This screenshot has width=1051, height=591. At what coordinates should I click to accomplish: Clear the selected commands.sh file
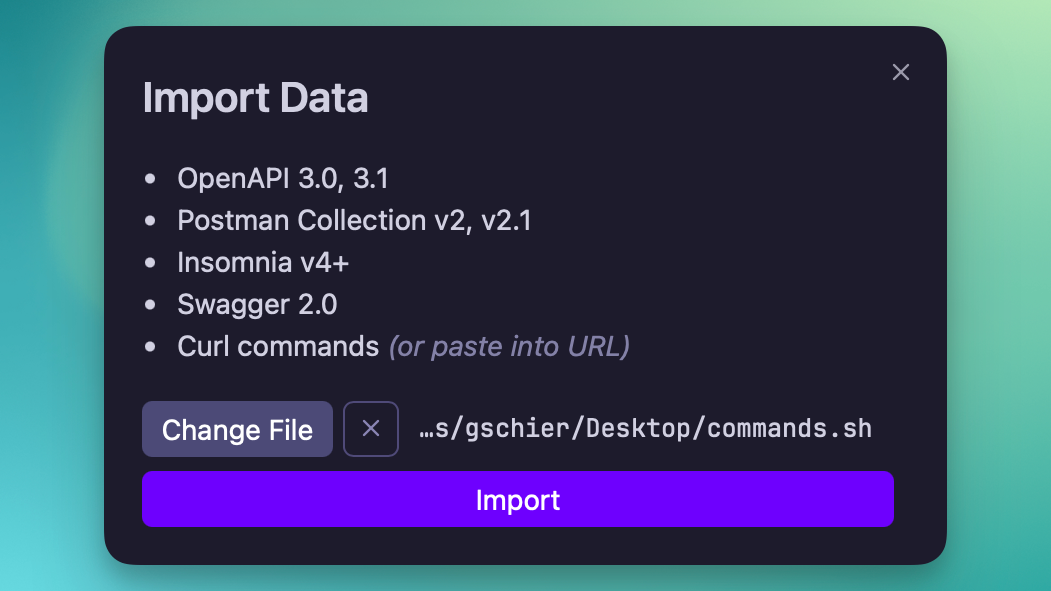click(x=371, y=429)
